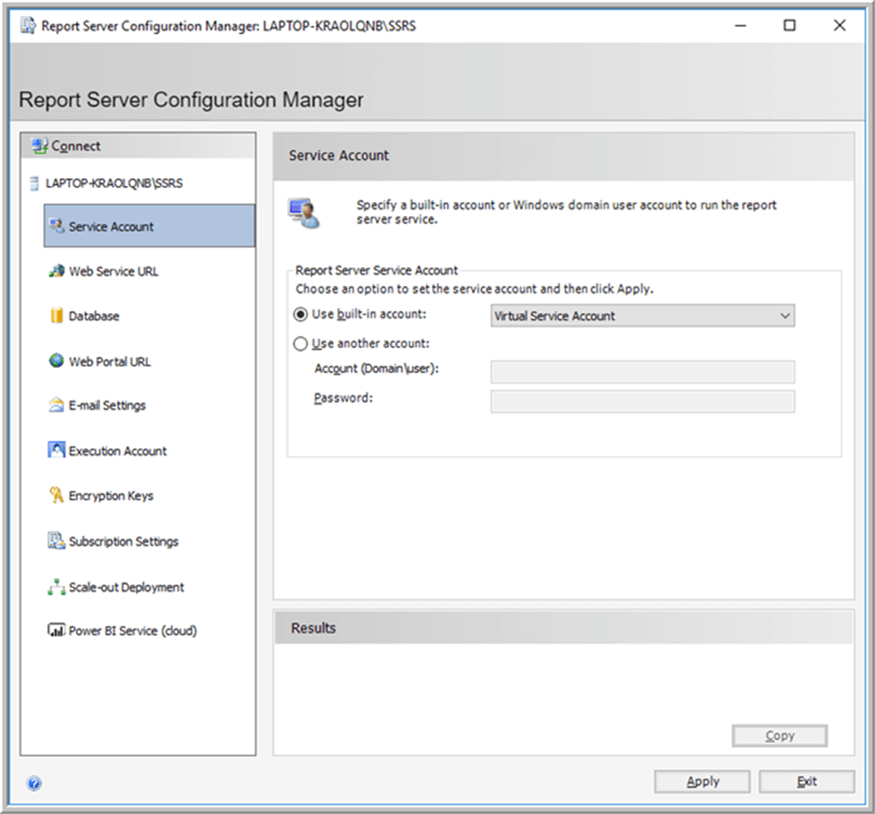Click the Service Account sidebar icon
This screenshot has width=875, height=814.
point(56,226)
